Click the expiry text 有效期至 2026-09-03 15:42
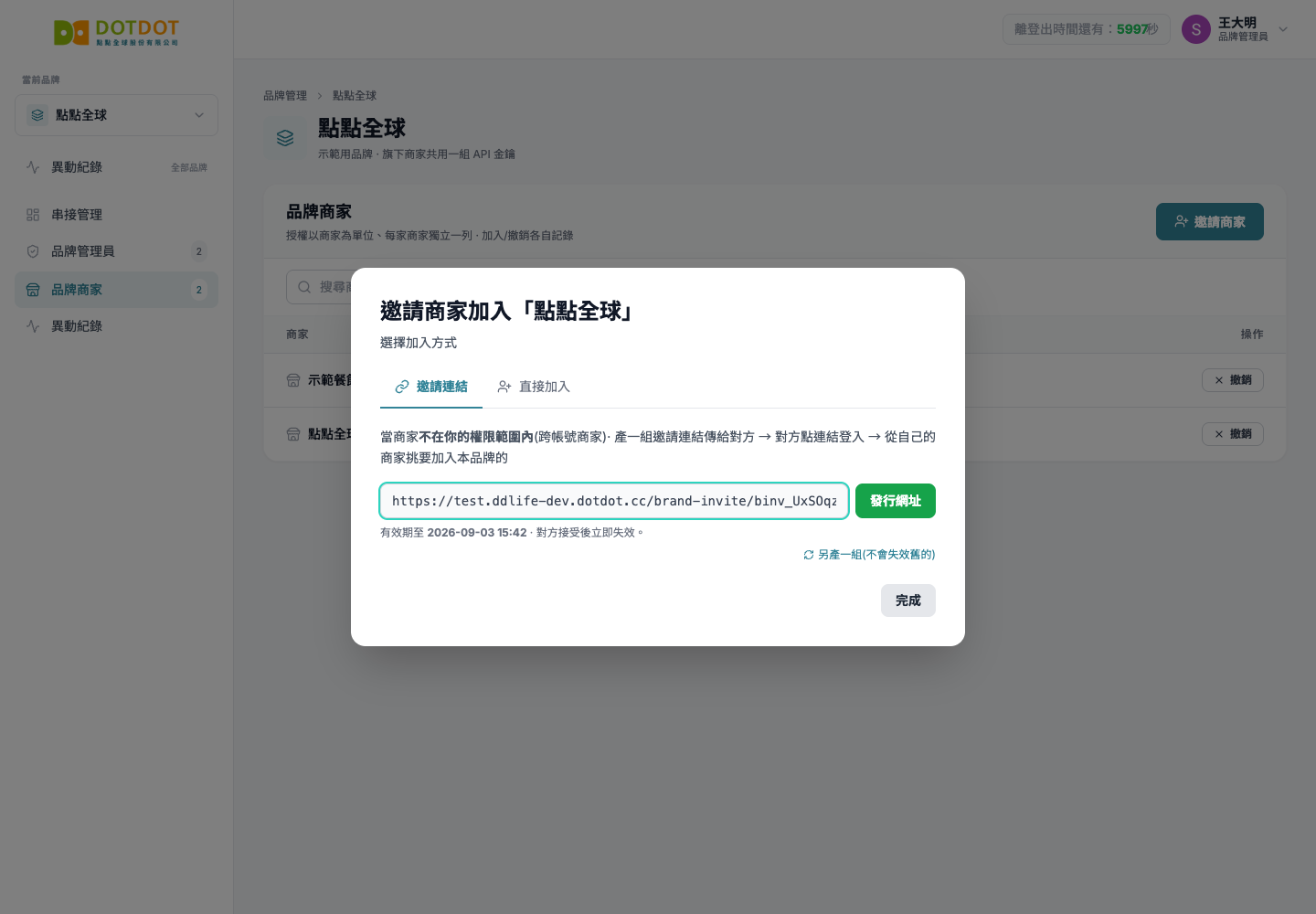The height and width of the screenshot is (914, 1316). [x=453, y=532]
